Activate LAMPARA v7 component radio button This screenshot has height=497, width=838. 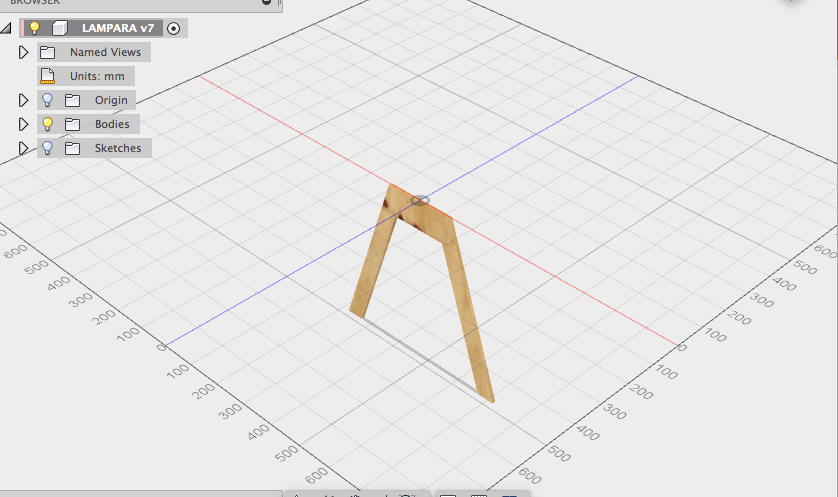[x=173, y=28]
